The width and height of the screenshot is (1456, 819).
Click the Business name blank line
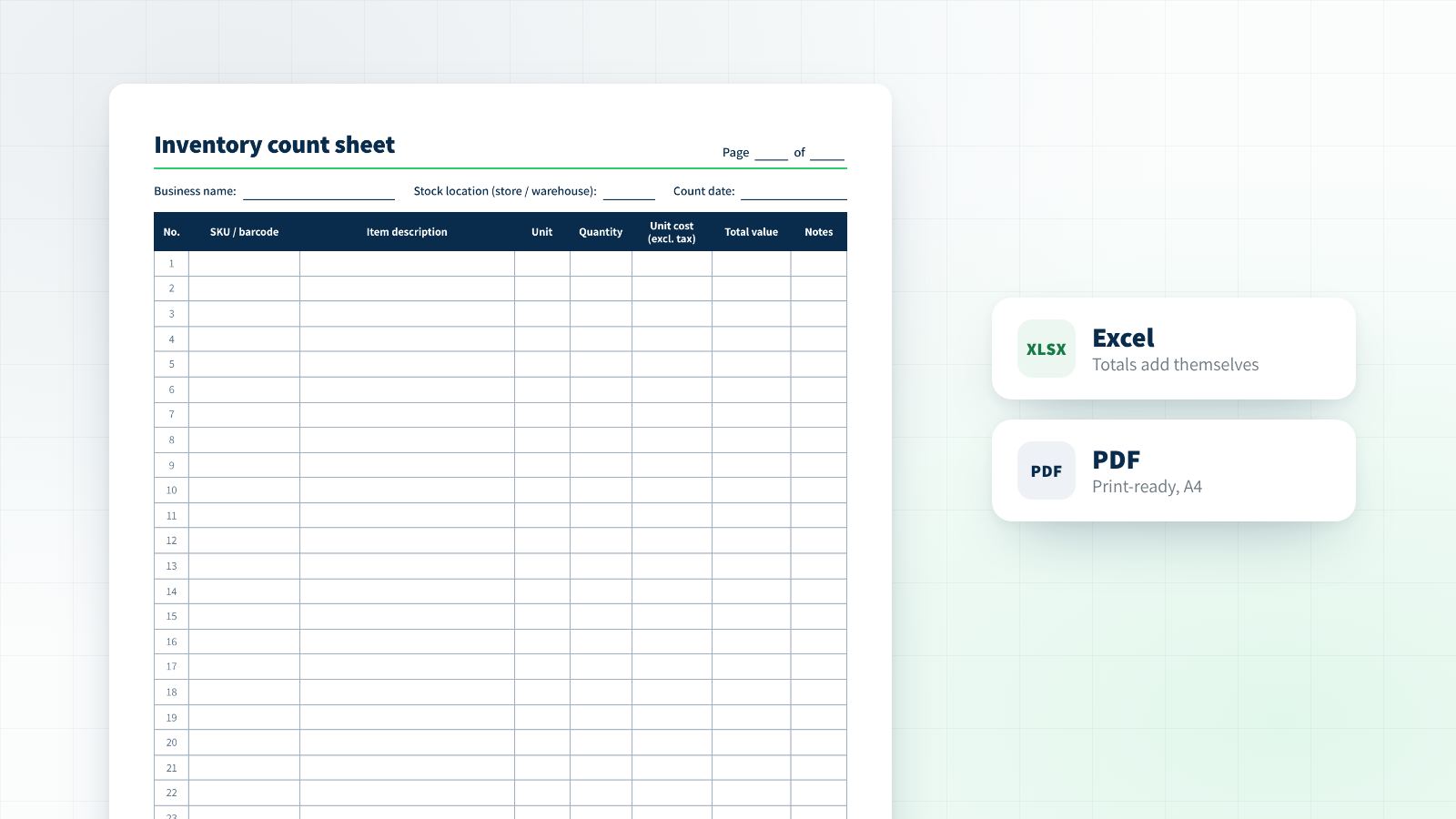point(318,192)
